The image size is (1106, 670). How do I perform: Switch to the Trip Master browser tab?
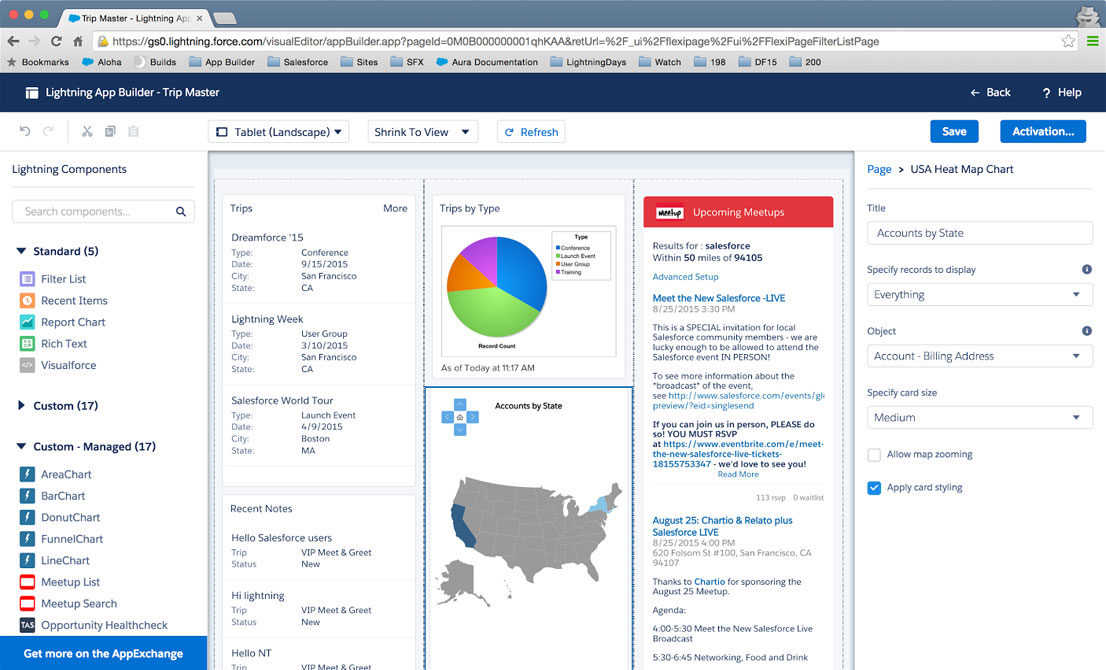[134, 18]
